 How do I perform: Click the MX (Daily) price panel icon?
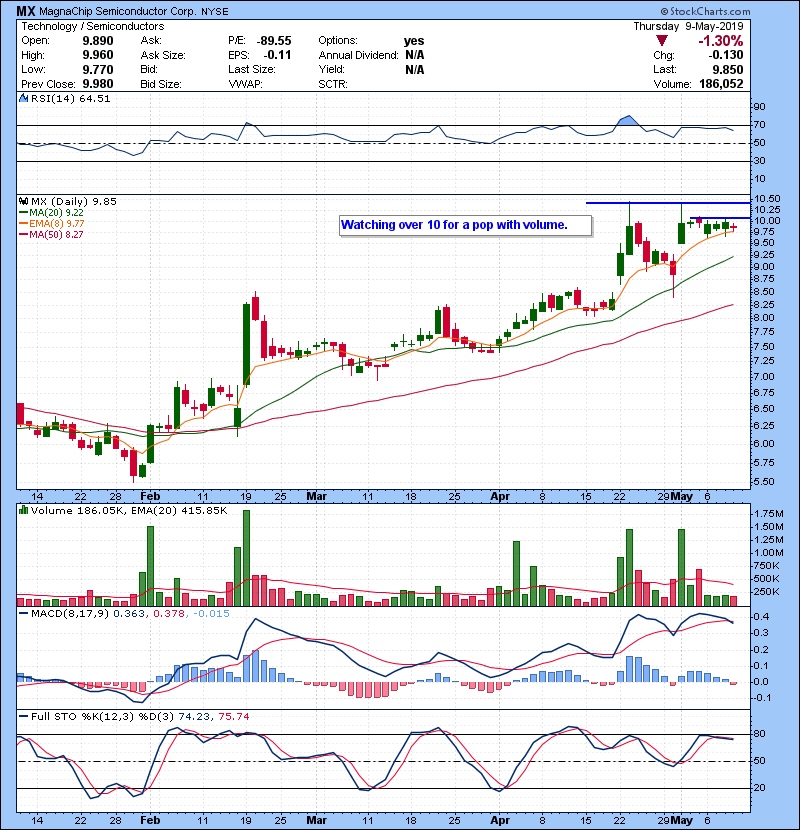click(24, 201)
